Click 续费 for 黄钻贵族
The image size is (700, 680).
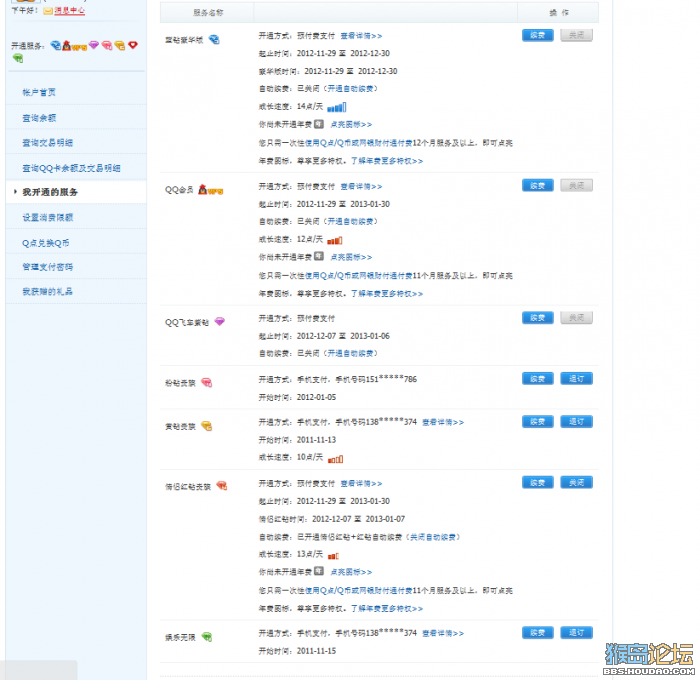pos(538,421)
